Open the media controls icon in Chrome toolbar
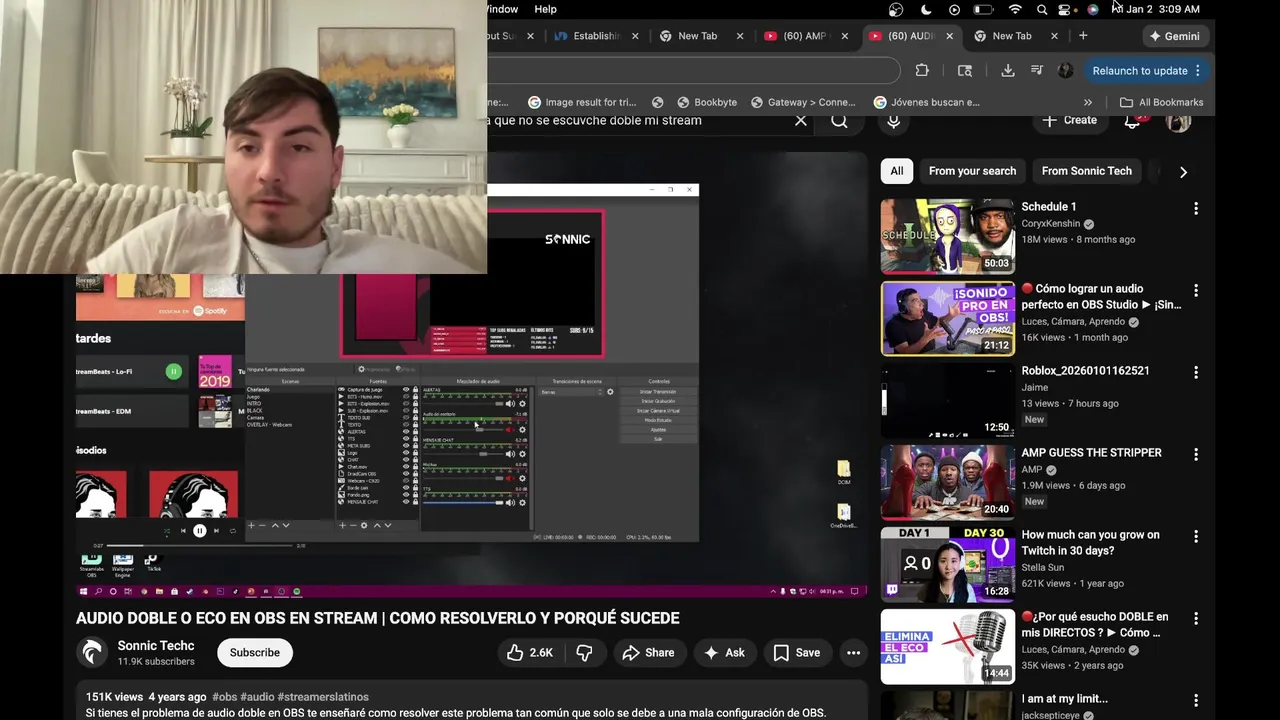Viewport: 1280px width, 720px height. [1037, 71]
